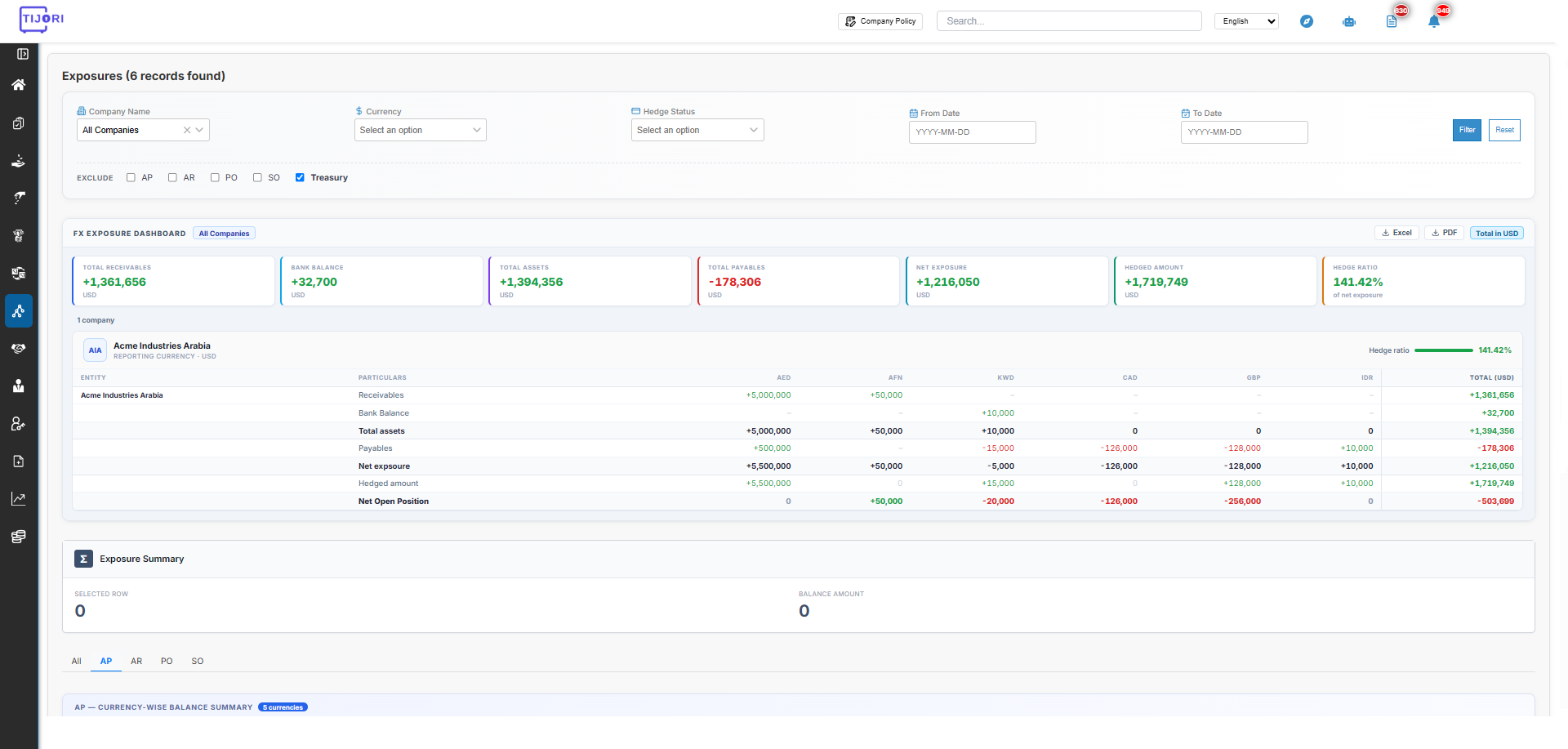Check the AR exclude checkbox

pyautogui.click(x=172, y=177)
